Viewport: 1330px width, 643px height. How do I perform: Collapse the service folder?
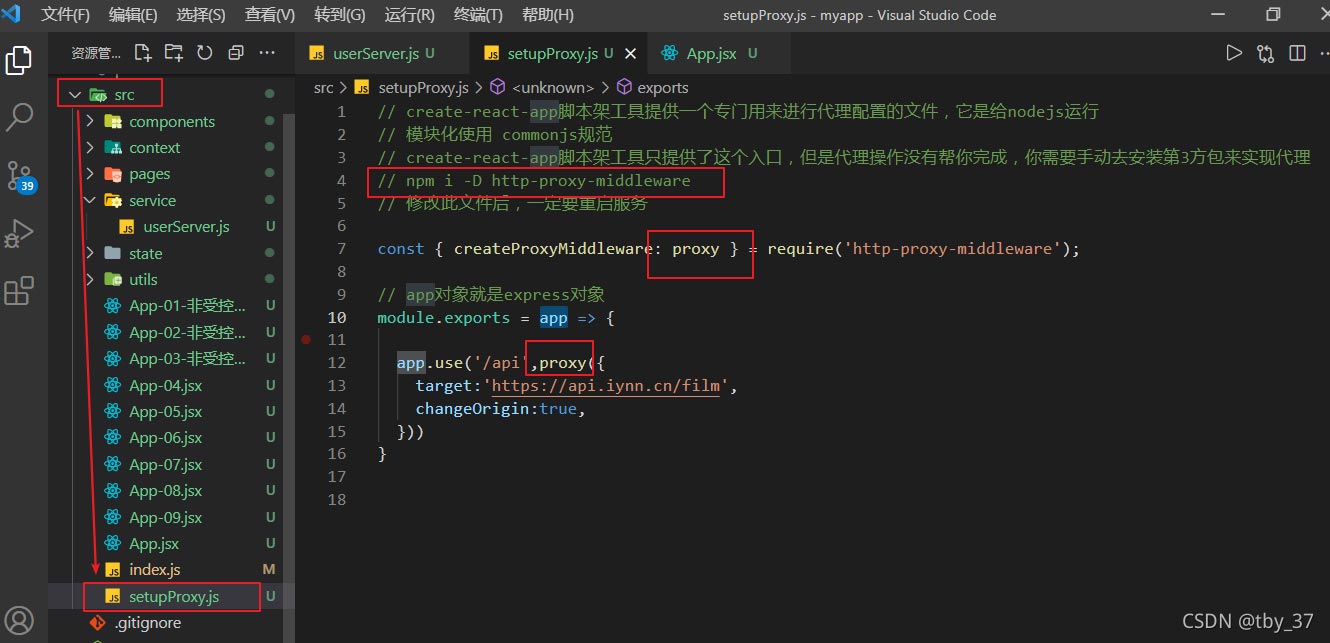click(90, 201)
